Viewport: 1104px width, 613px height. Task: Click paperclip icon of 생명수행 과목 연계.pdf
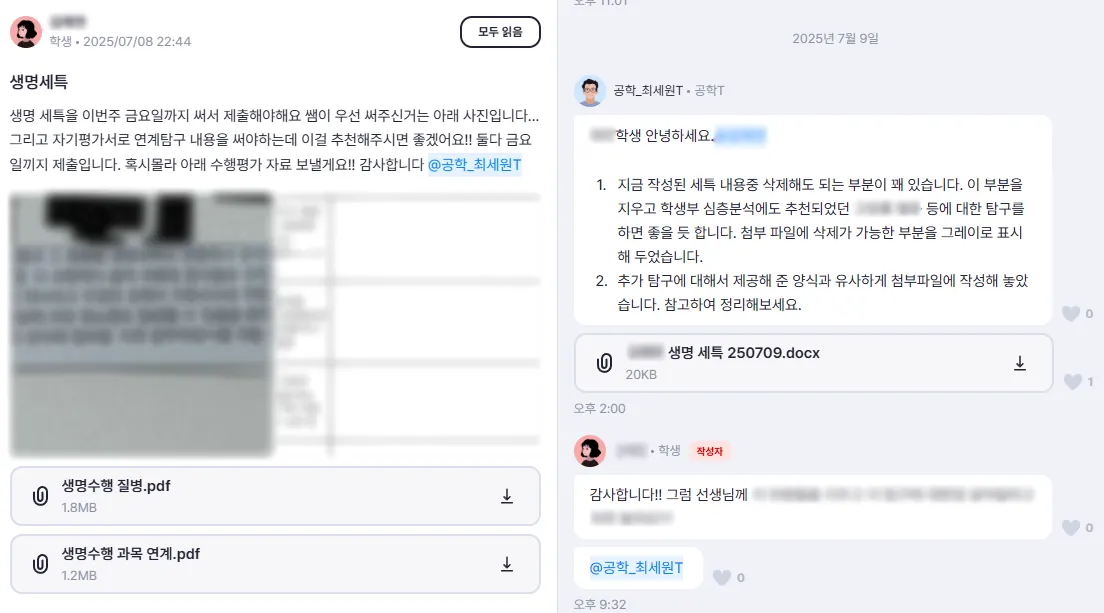41,564
